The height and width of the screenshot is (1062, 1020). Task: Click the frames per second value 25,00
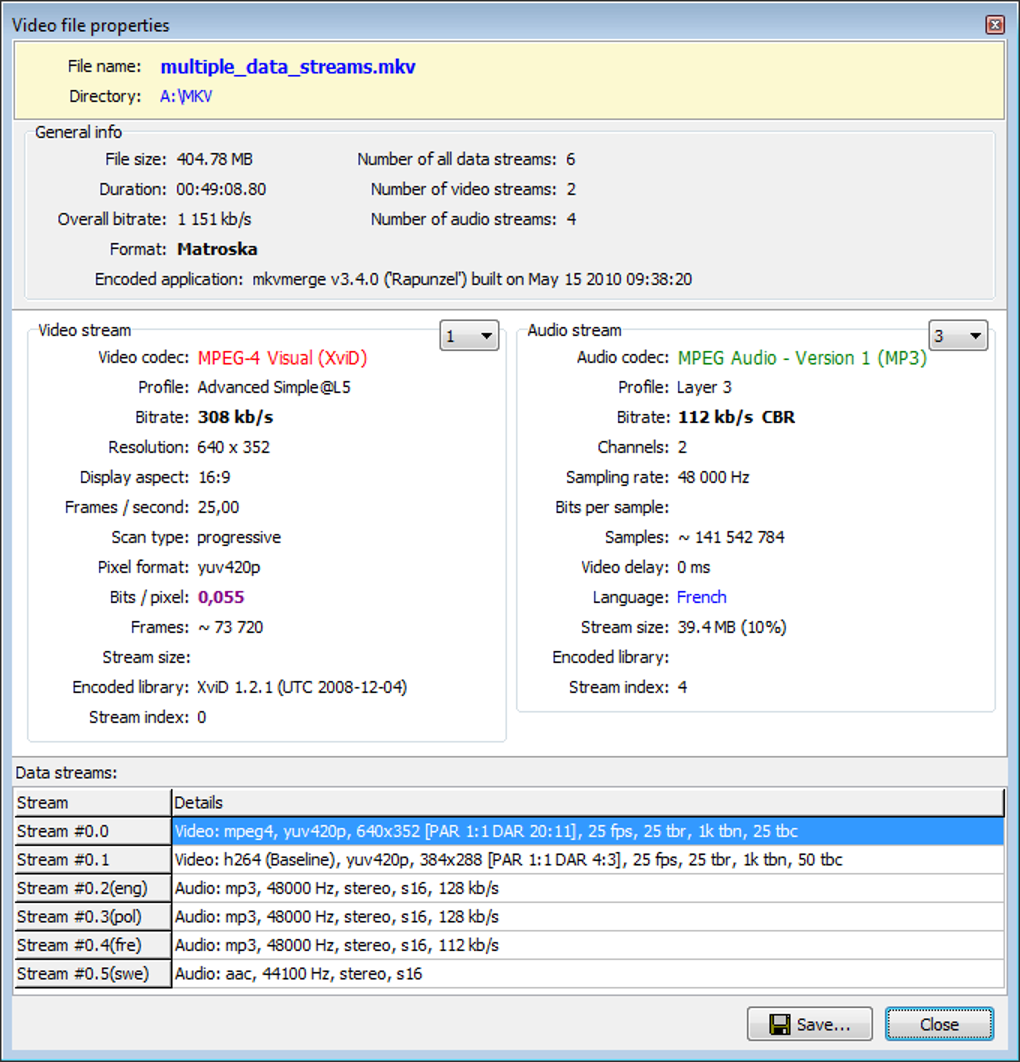point(218,507)
